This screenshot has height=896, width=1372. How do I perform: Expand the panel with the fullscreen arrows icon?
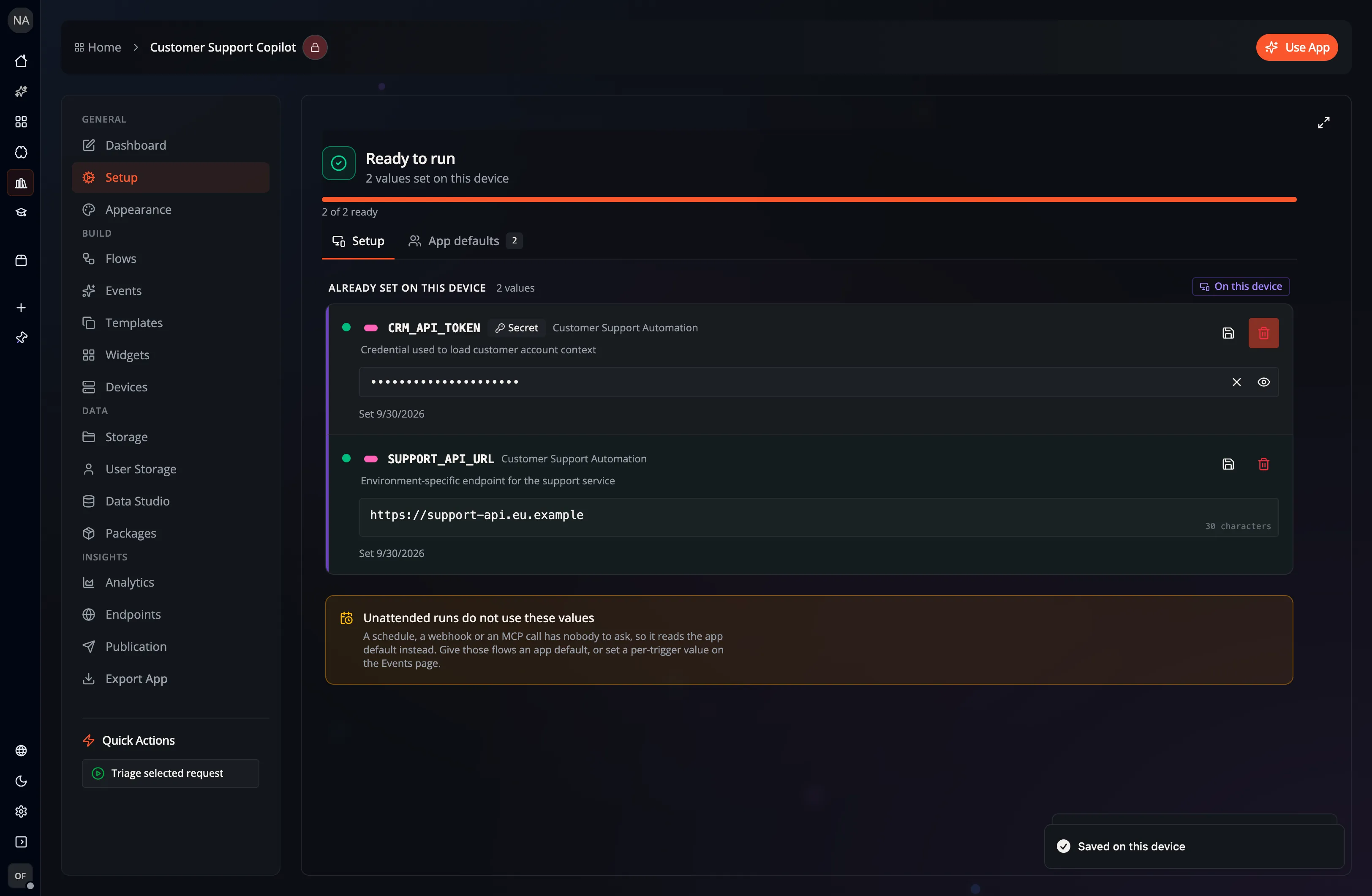1323,122
